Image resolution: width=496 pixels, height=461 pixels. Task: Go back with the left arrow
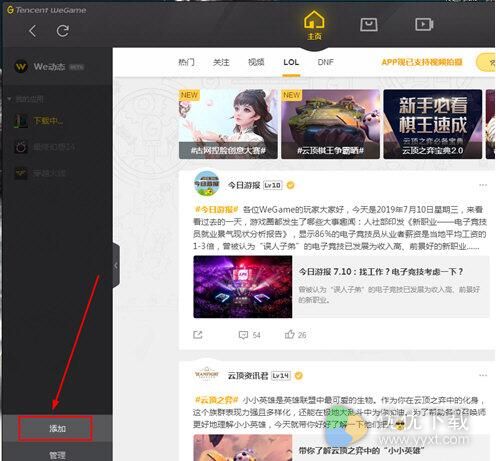[32, 31]
